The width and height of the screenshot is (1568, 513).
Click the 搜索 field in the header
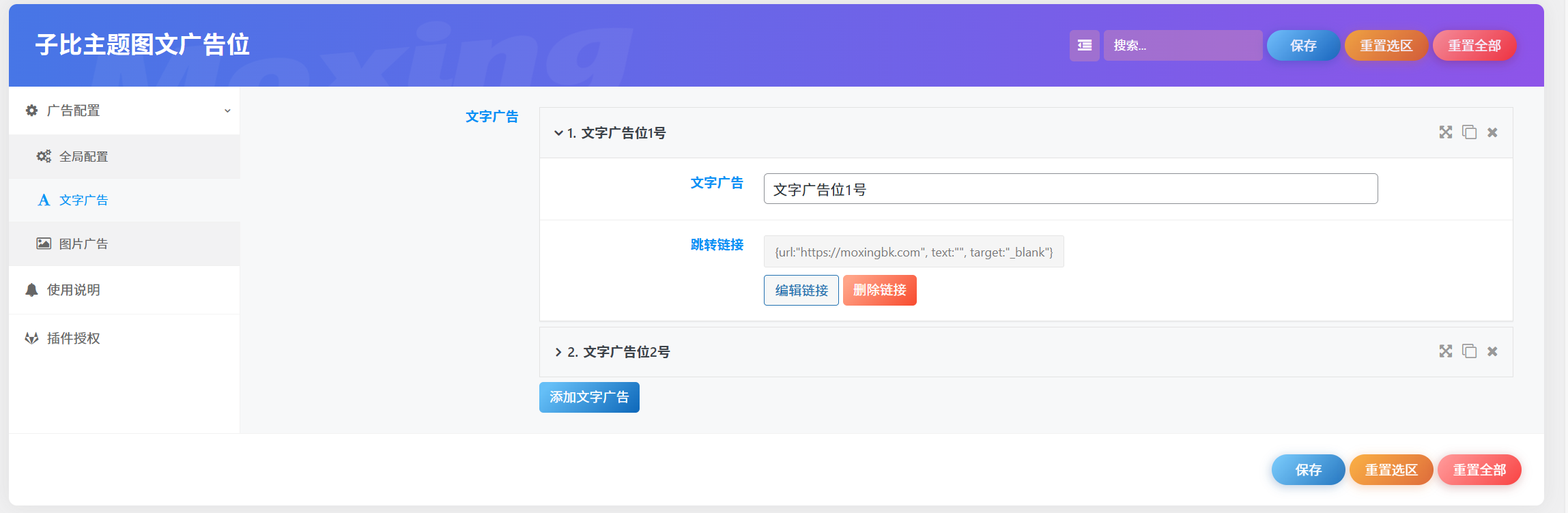point(1182,46)
